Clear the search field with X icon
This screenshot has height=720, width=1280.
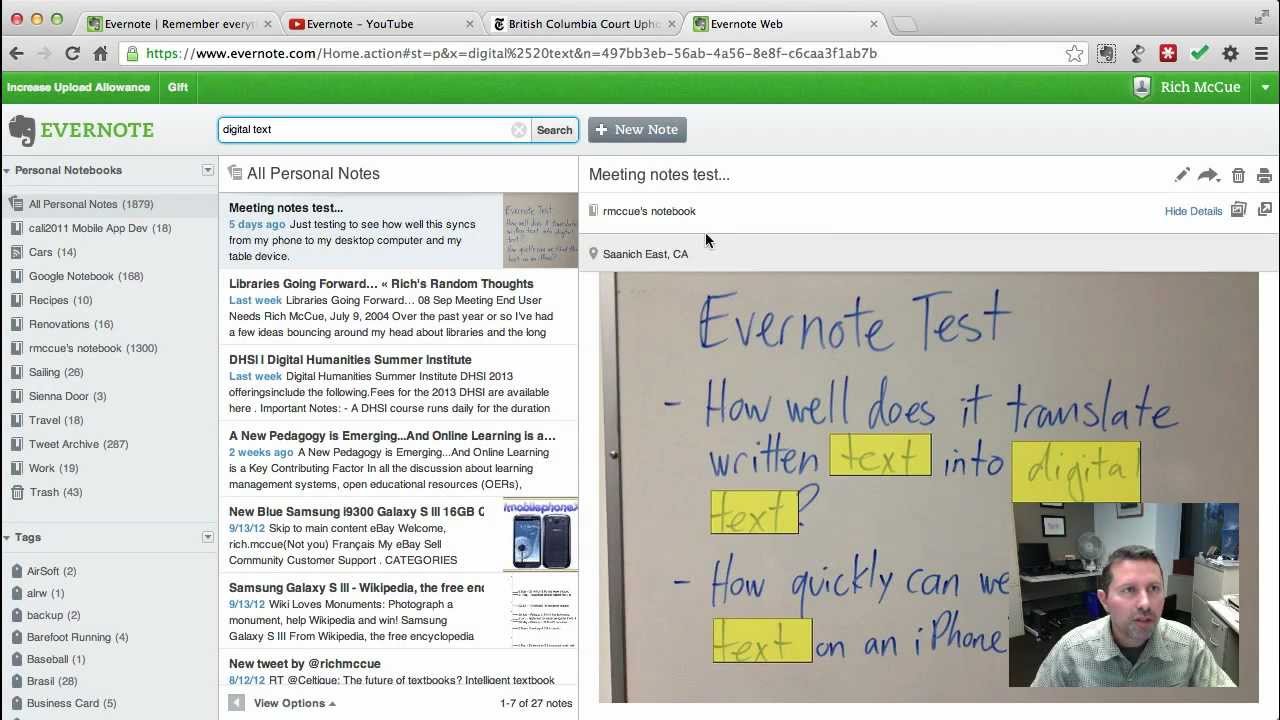(x=518, y=130)
